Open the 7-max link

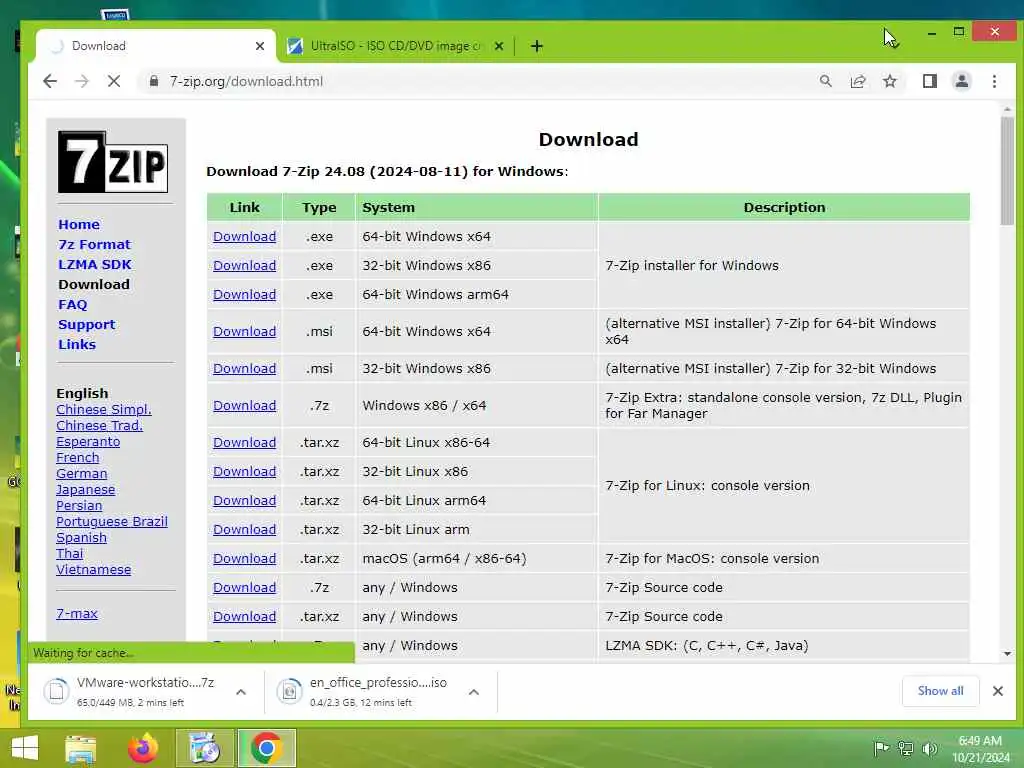pyautogui.click(x=77, y=613)
